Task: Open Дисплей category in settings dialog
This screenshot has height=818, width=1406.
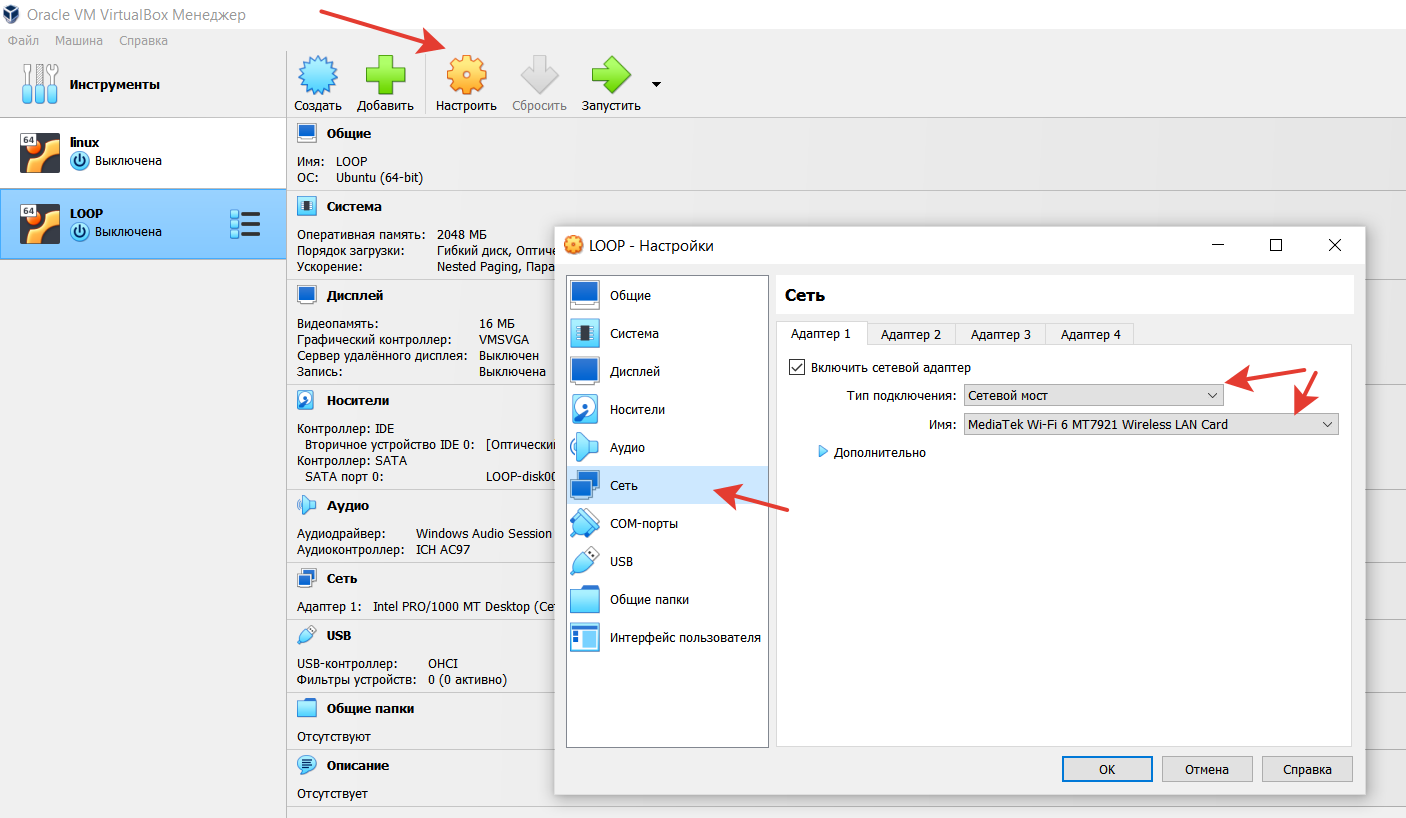Action: click(667, 371)
